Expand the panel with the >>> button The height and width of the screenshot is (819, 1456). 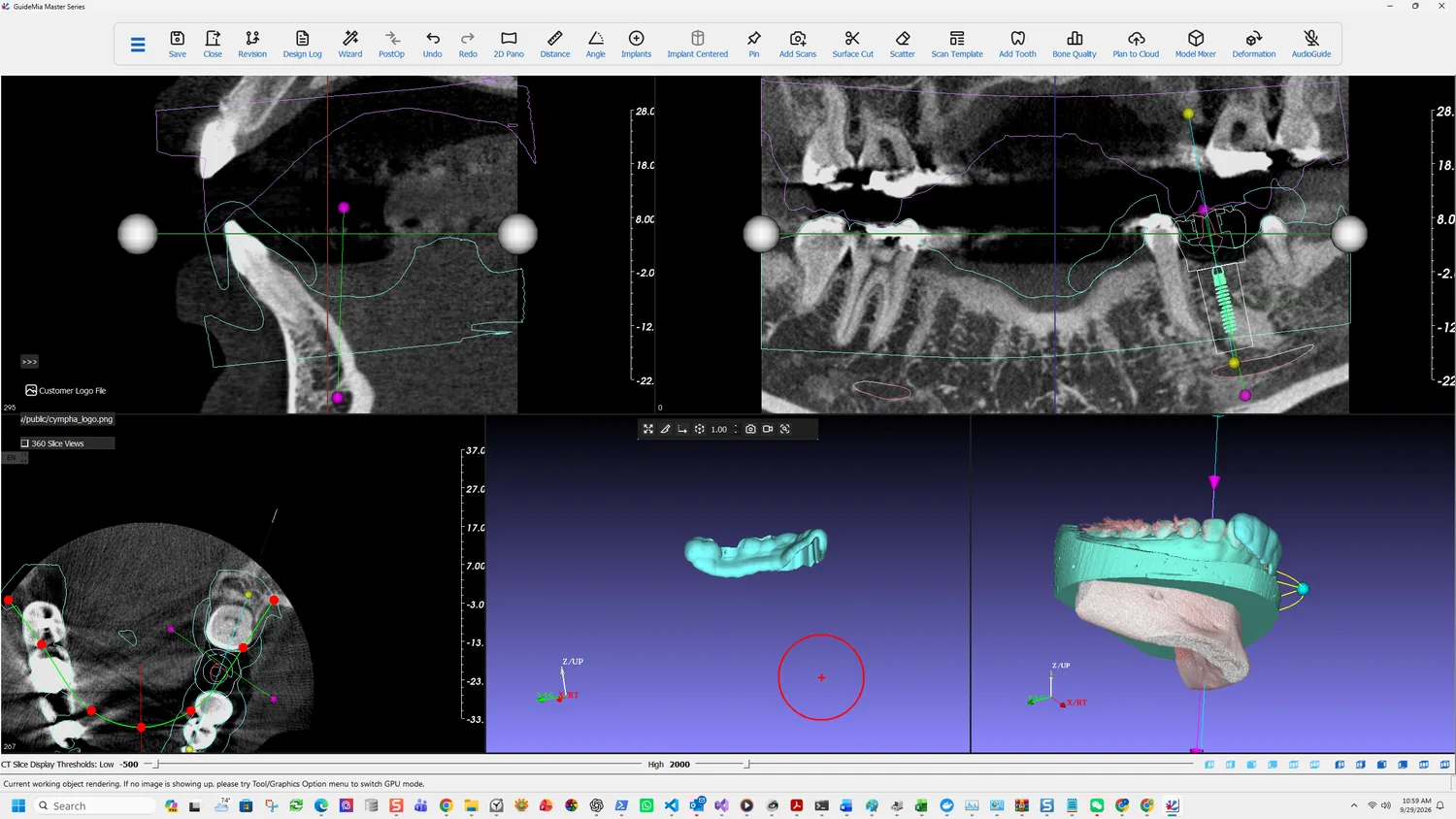coord(29,362)
